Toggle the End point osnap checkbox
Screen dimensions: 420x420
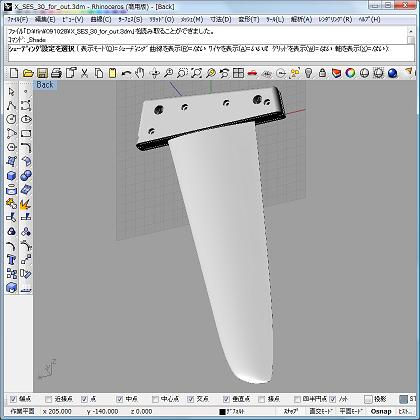point(13,399)
